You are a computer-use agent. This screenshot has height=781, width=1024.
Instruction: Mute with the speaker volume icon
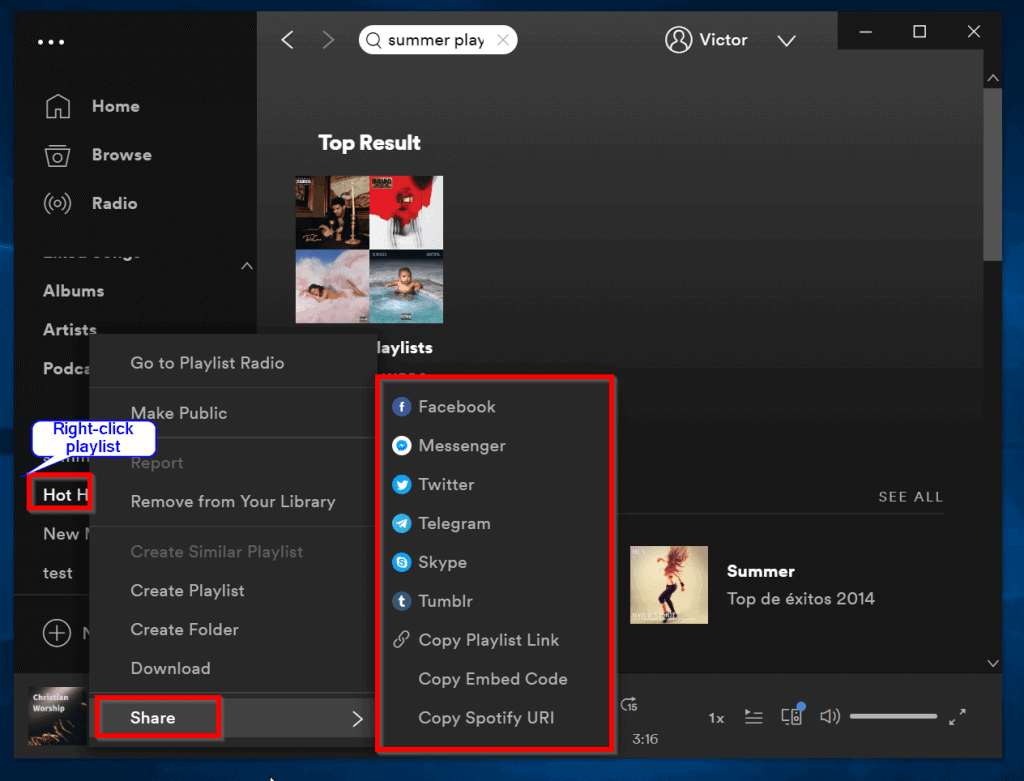[829, 717]
